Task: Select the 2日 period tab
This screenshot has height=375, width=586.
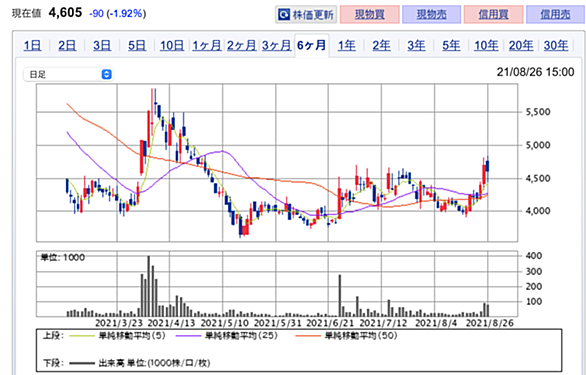Action: [67, 46]
